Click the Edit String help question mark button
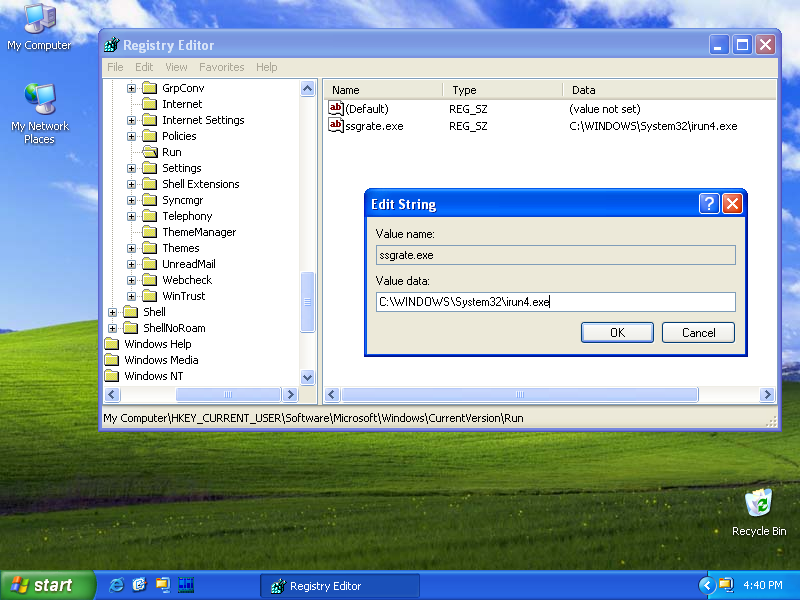800x600 pixels. [x=709, y=204]
